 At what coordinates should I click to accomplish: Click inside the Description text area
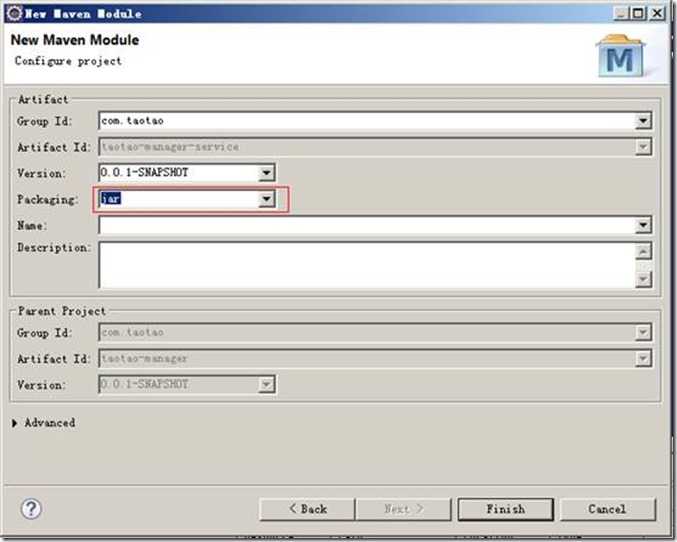(x=367, y=265)
